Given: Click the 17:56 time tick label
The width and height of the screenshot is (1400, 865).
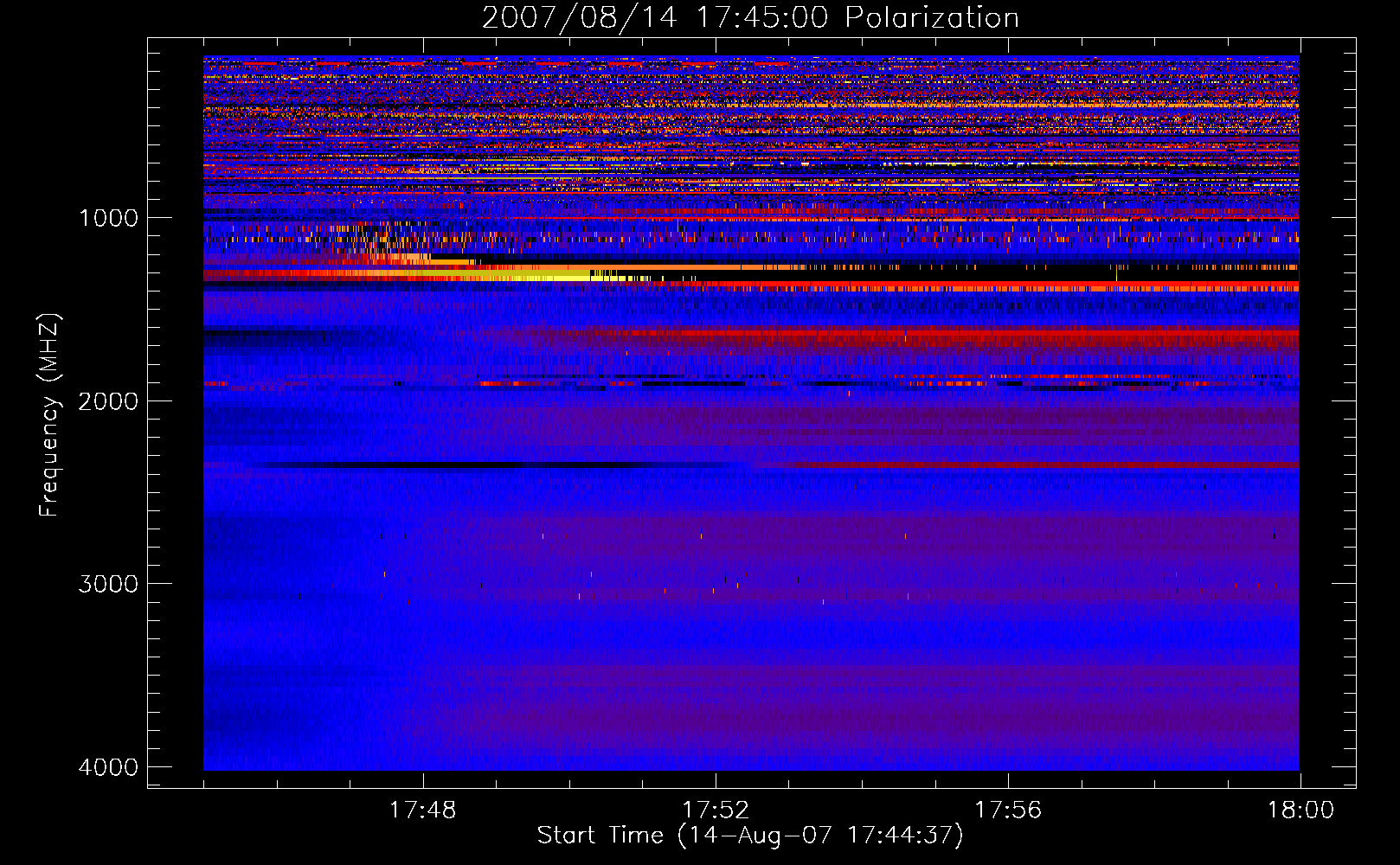Looking at the screenshot, I should (x=1008, y=811).
